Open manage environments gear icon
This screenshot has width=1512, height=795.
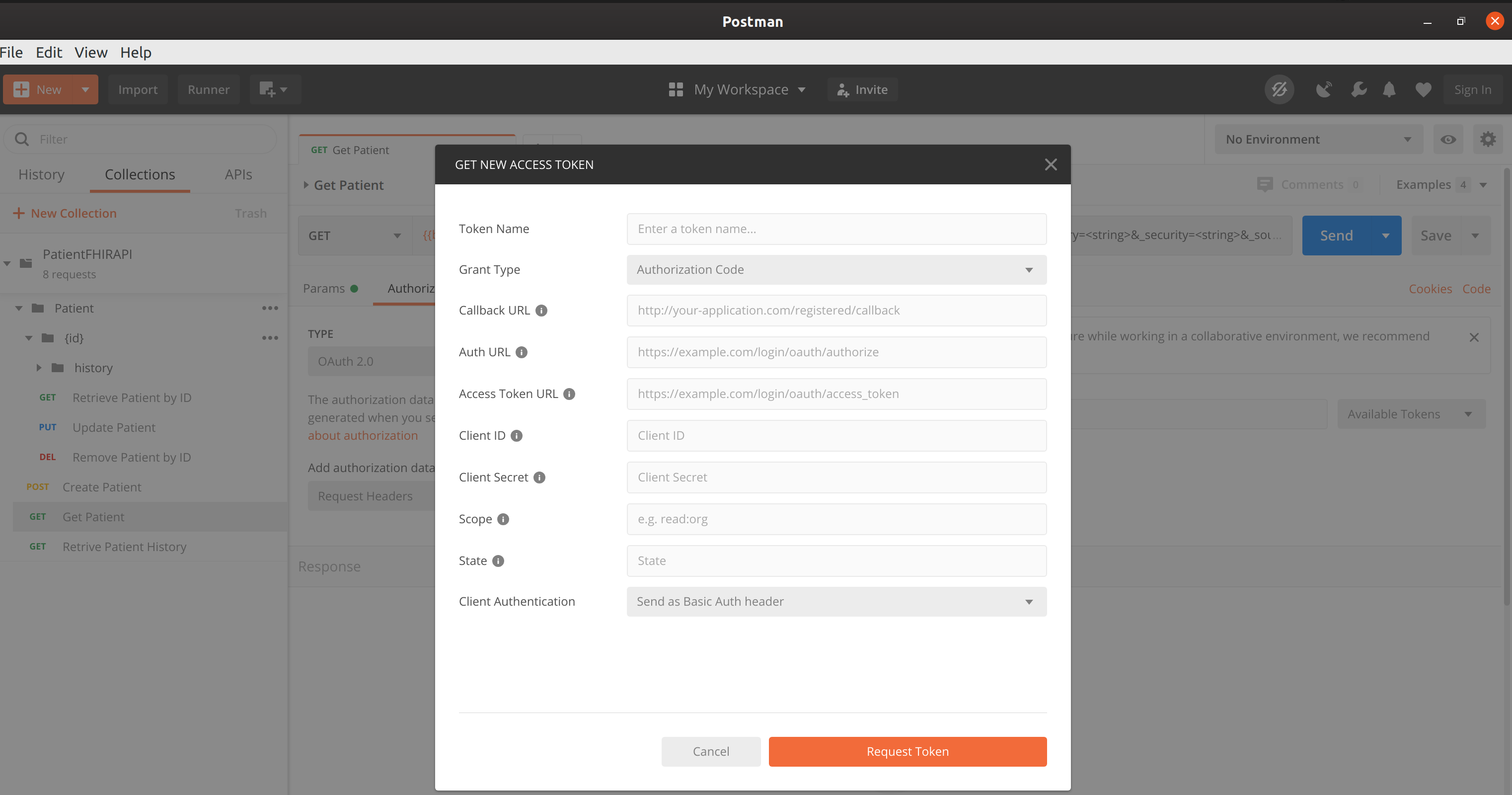point(1488,139)
